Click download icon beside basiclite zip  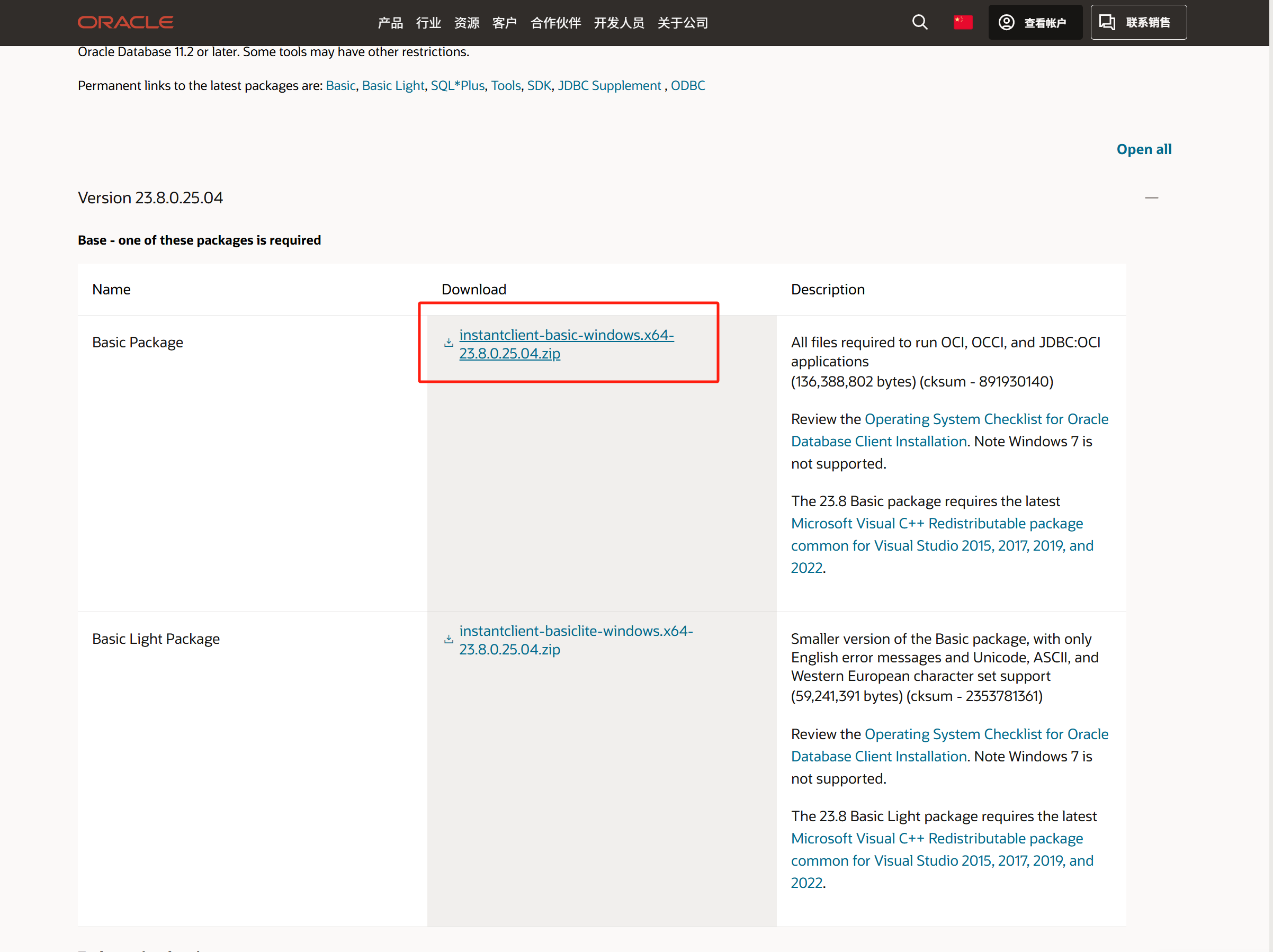[x=449, y=640]
